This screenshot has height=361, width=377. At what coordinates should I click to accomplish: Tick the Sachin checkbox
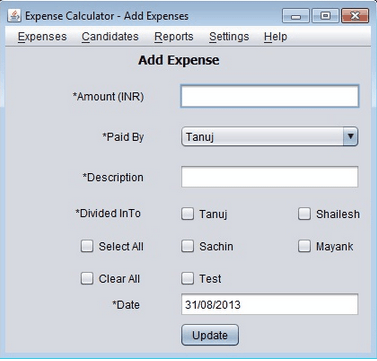click(187, 246)
